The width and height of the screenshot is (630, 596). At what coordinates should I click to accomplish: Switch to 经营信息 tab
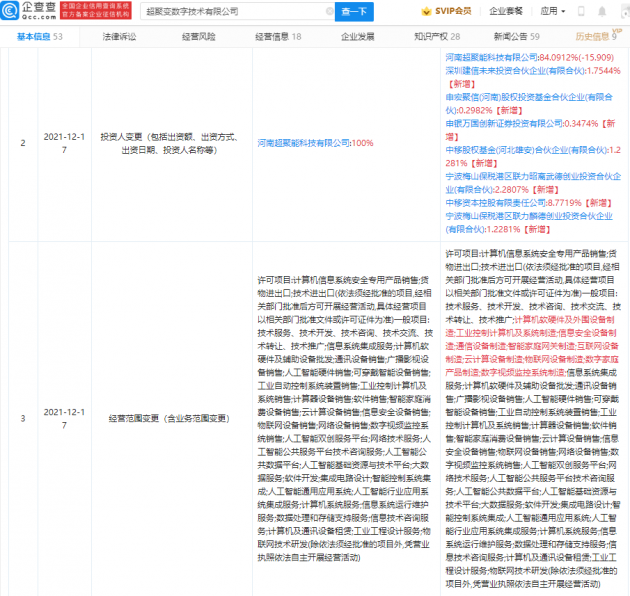(278, 37)
